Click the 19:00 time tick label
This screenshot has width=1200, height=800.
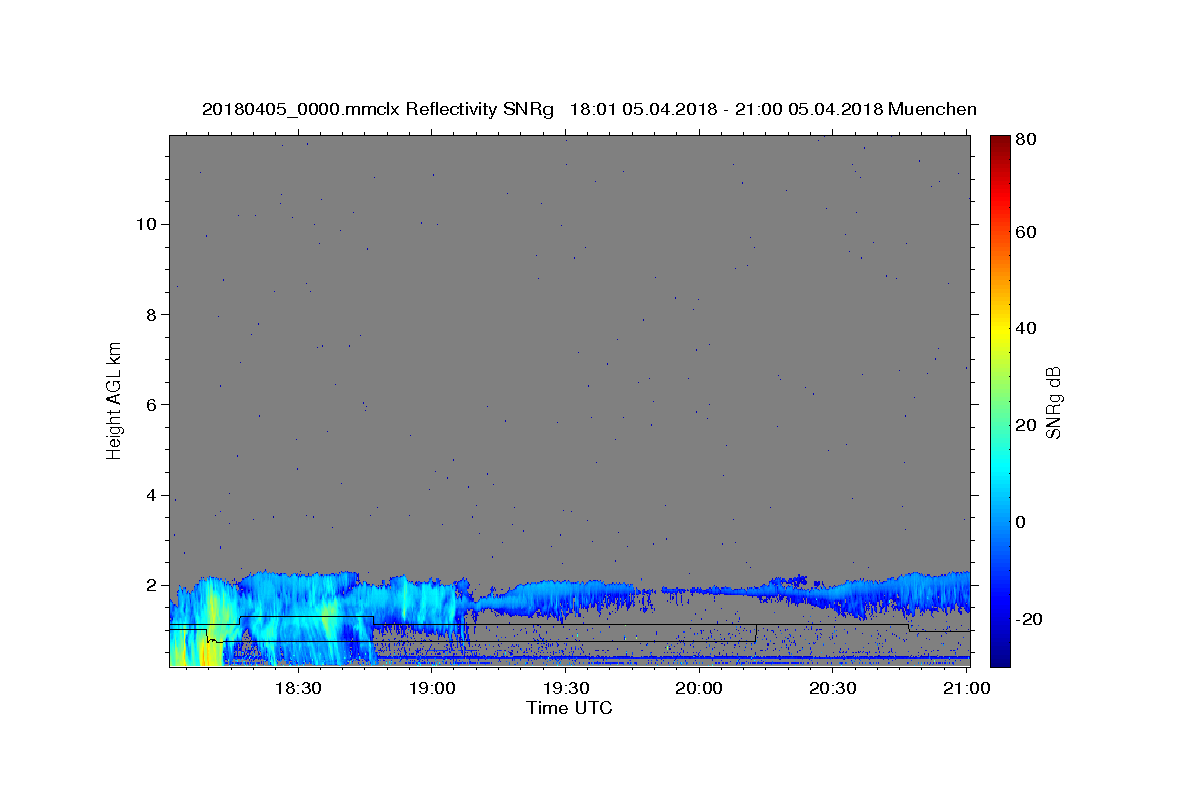pos(431,688)
